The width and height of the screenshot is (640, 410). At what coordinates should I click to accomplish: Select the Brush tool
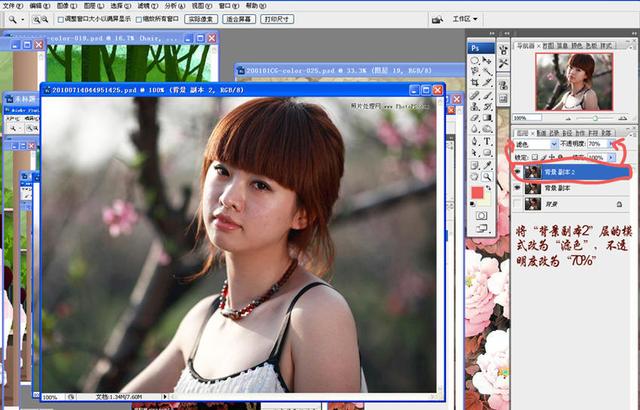pos(487,96)
